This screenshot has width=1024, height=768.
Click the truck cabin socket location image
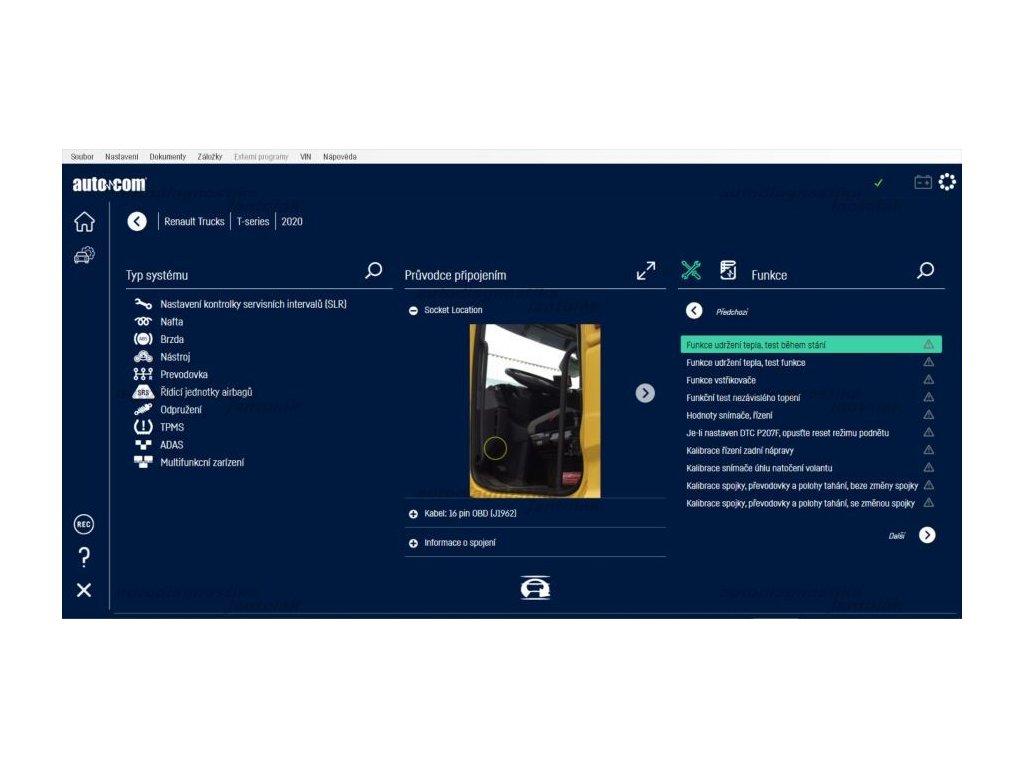pos(535,411)
